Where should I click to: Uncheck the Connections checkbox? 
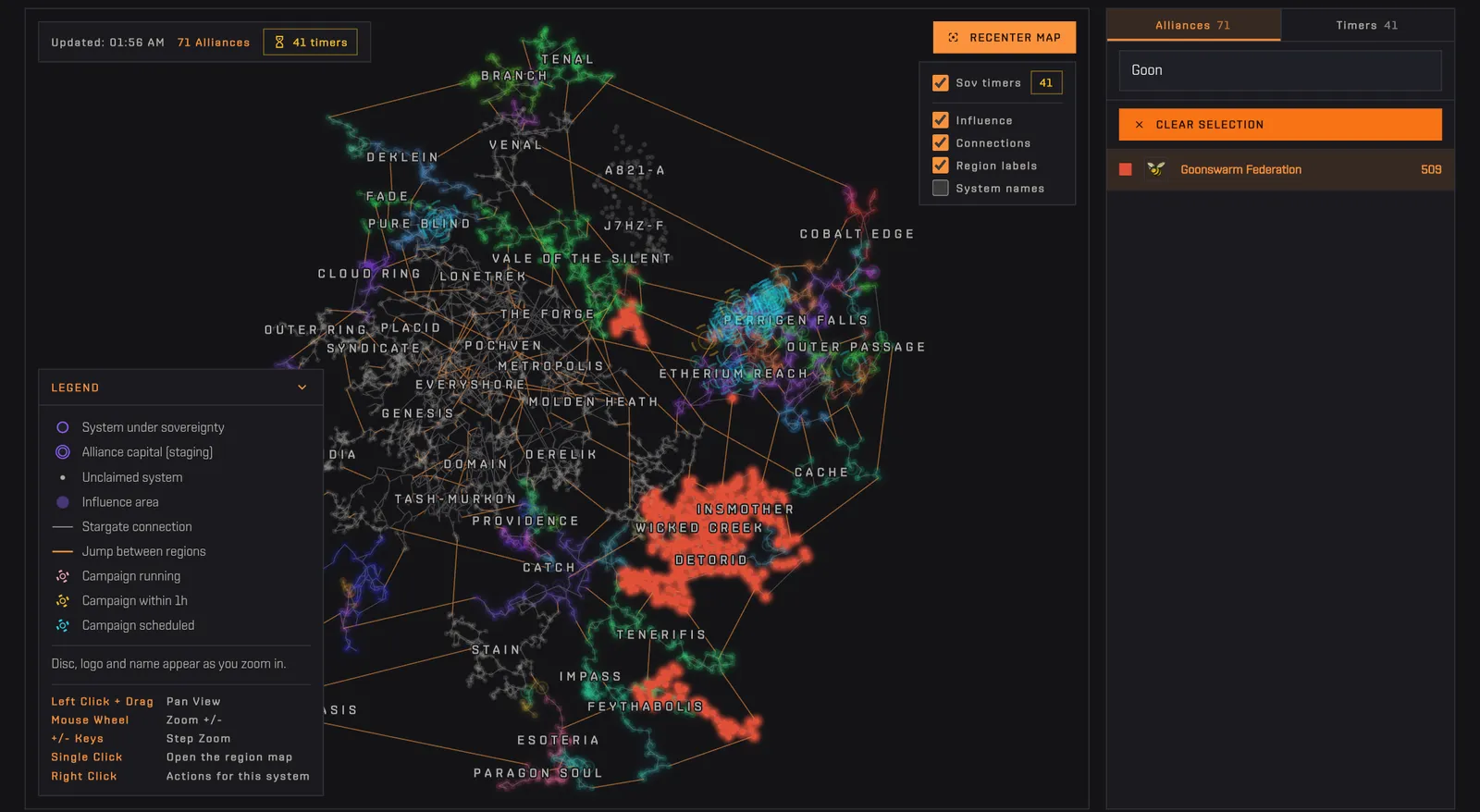pos(941,142)
